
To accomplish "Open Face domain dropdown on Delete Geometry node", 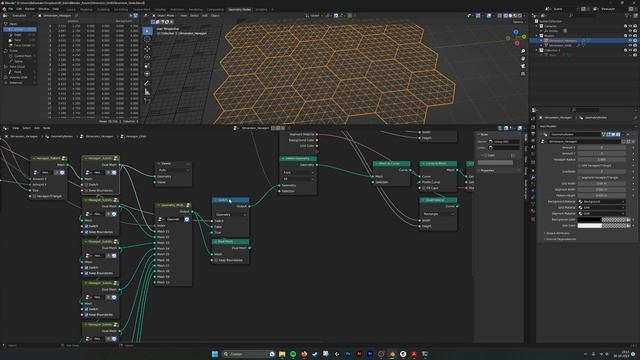I will pos(299,173).
